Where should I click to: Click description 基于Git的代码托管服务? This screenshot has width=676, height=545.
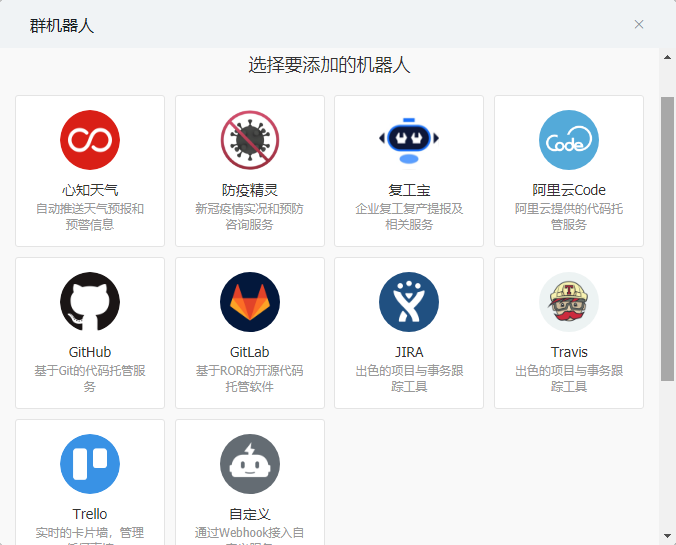[x=90, y=379]
